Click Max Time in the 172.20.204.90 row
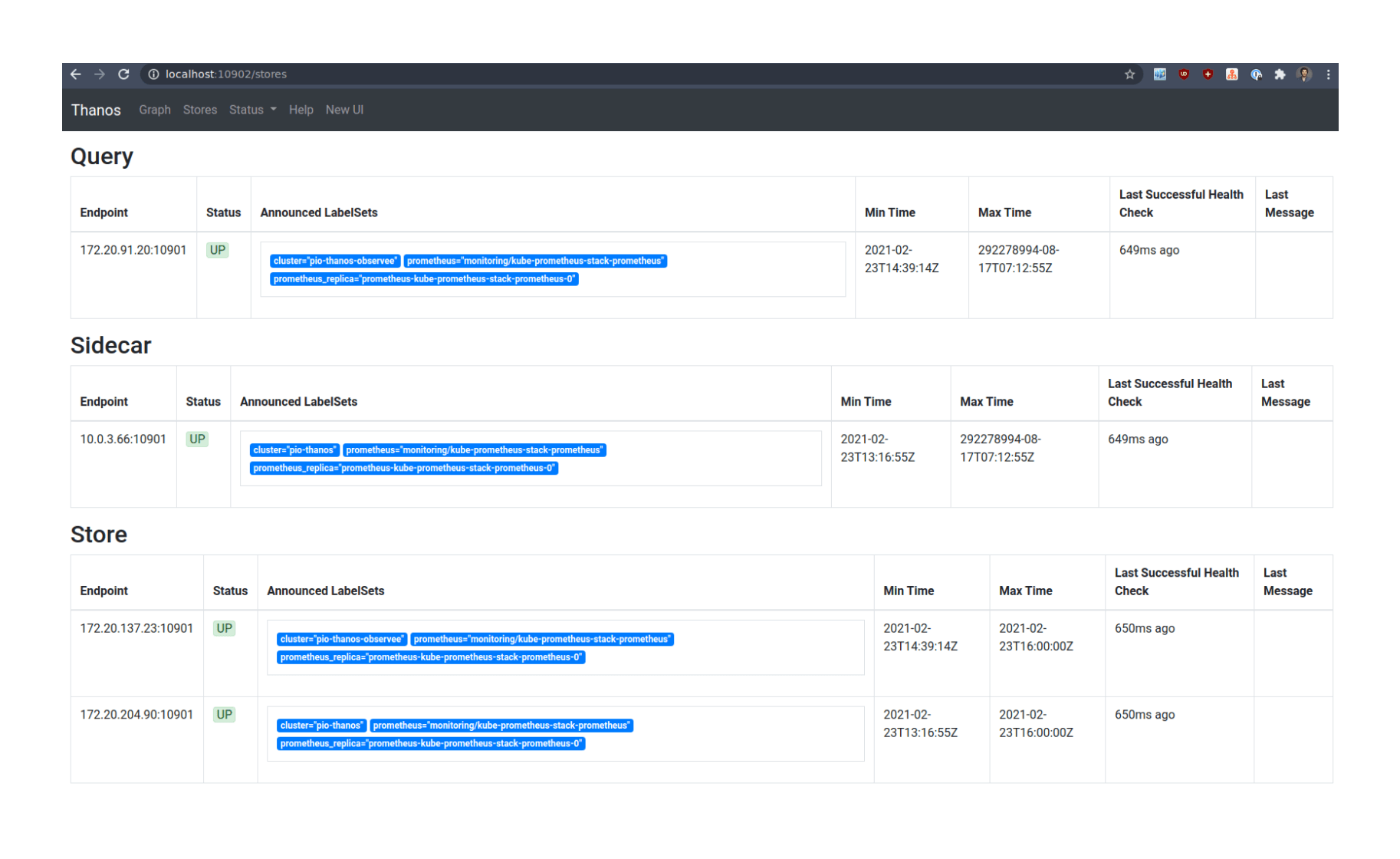 point(1037,724)
